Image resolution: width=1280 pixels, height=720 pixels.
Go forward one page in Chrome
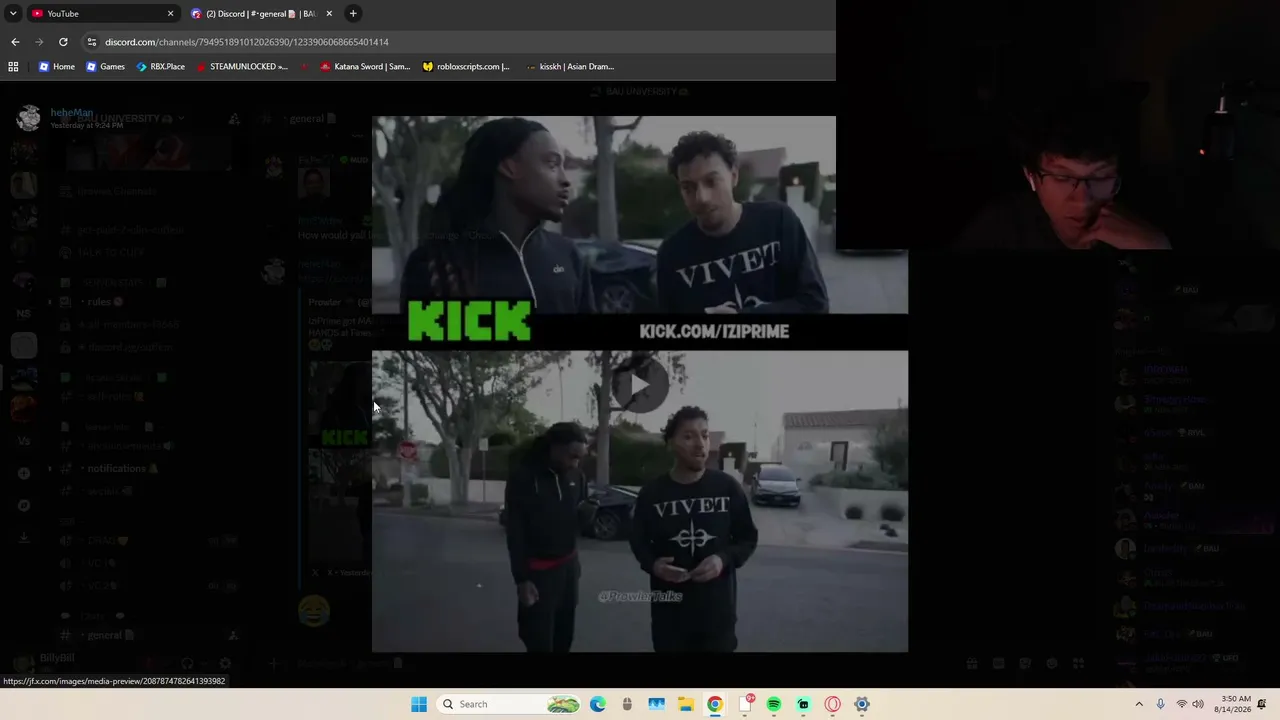click(39, 42)
